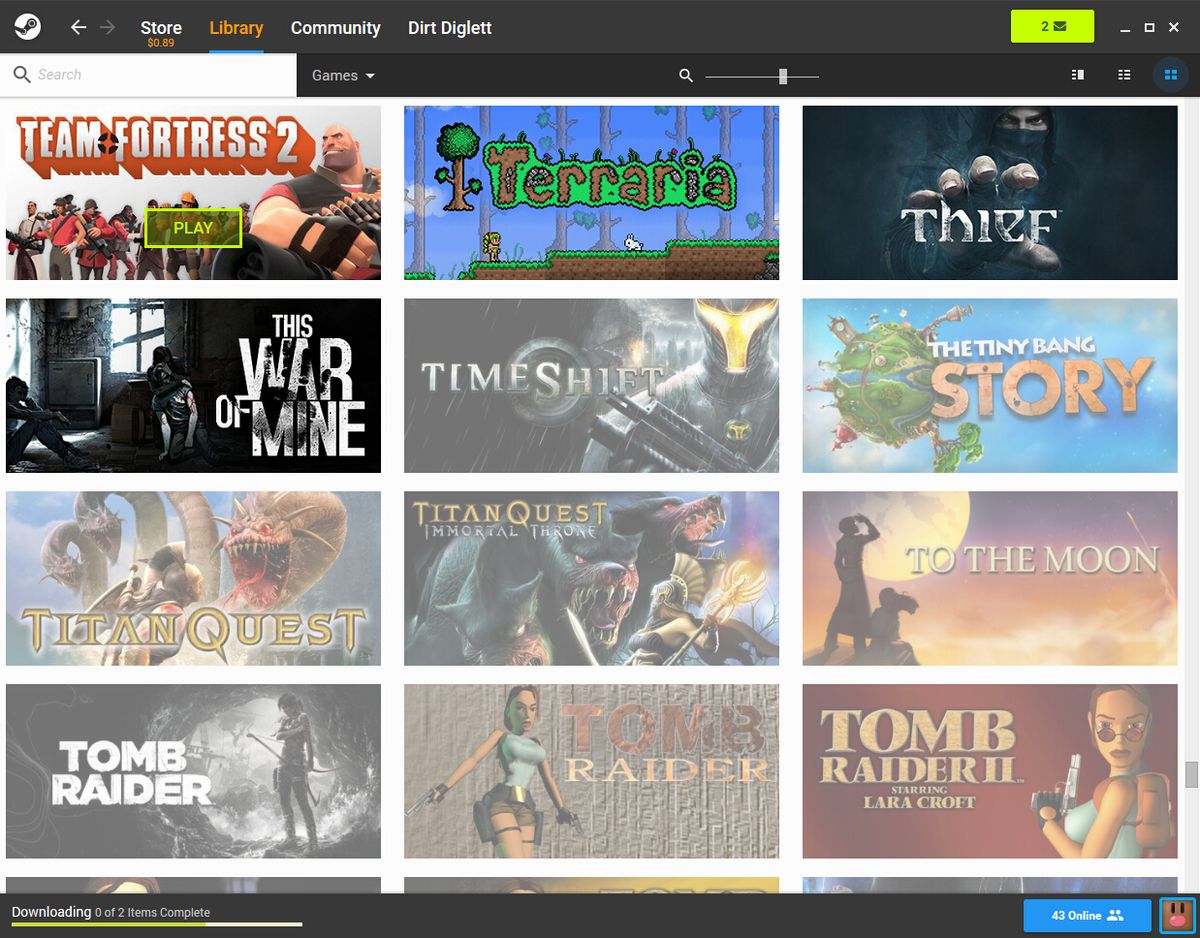Image resolution: width=1200 pixels, height=938 pixels.
Task: Select the grid view icon
Action: click(x=1170, y=74)
